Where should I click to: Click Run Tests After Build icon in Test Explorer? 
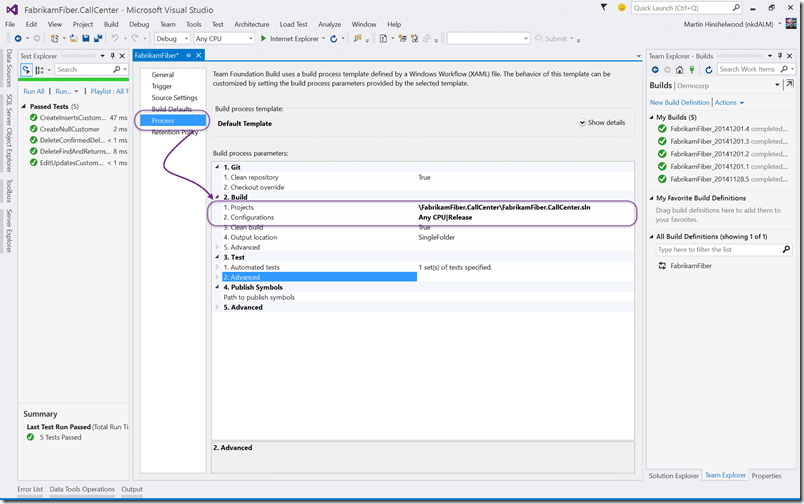(26, 70)
